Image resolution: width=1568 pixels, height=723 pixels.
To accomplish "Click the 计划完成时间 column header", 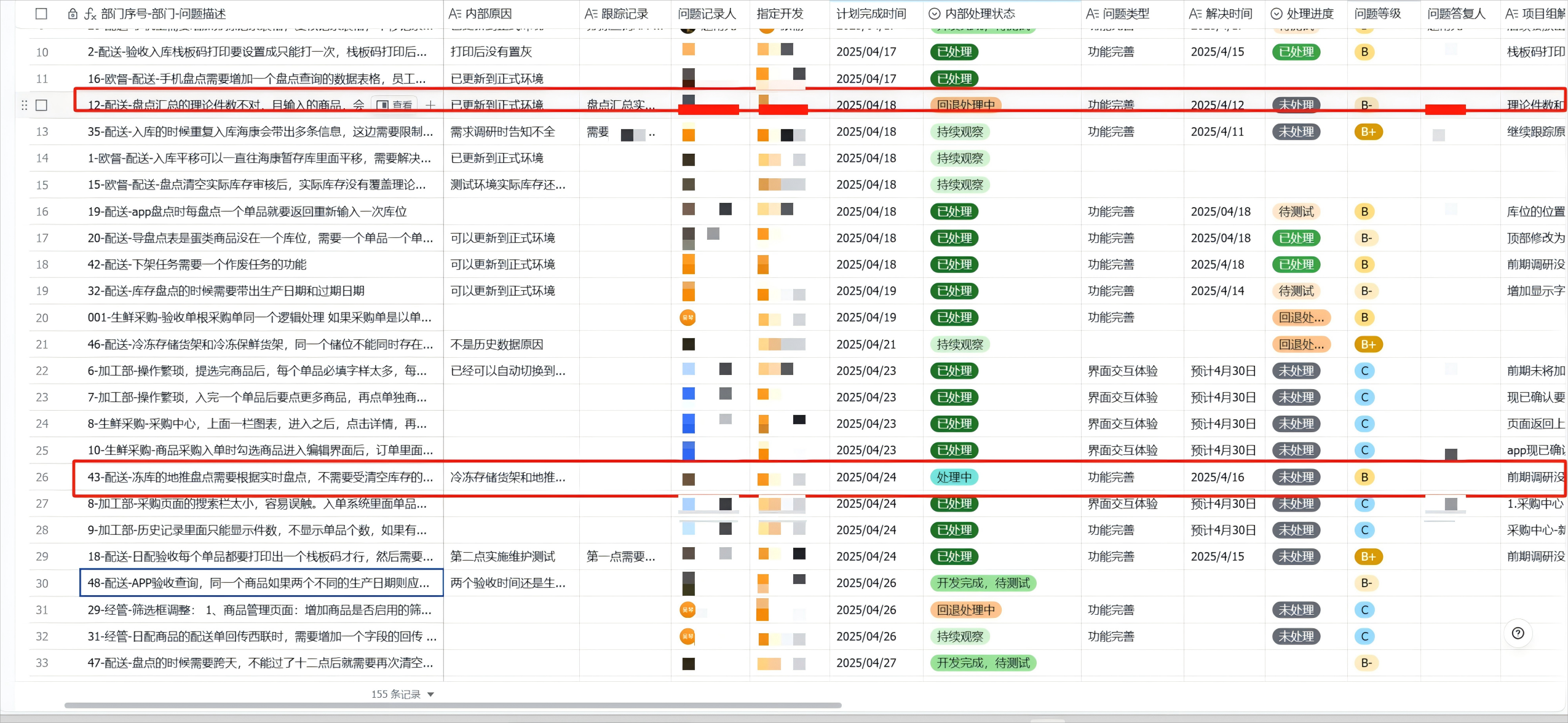I will tap(871, 14).
